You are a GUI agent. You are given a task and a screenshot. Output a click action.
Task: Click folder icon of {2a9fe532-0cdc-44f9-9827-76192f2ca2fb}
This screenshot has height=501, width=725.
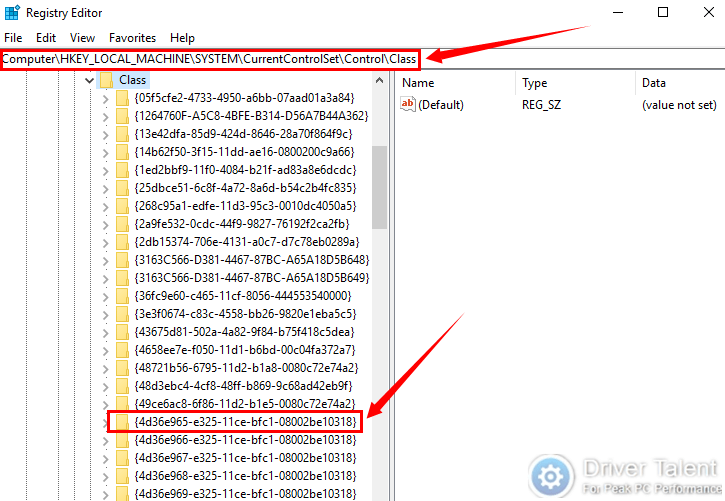point(122,224)
